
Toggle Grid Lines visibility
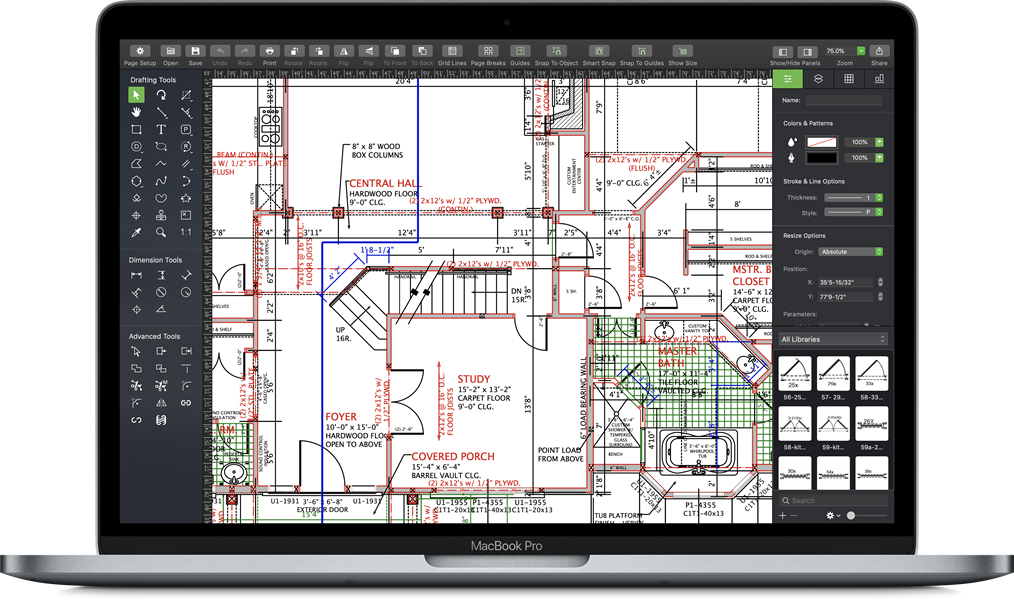(454, 51)
